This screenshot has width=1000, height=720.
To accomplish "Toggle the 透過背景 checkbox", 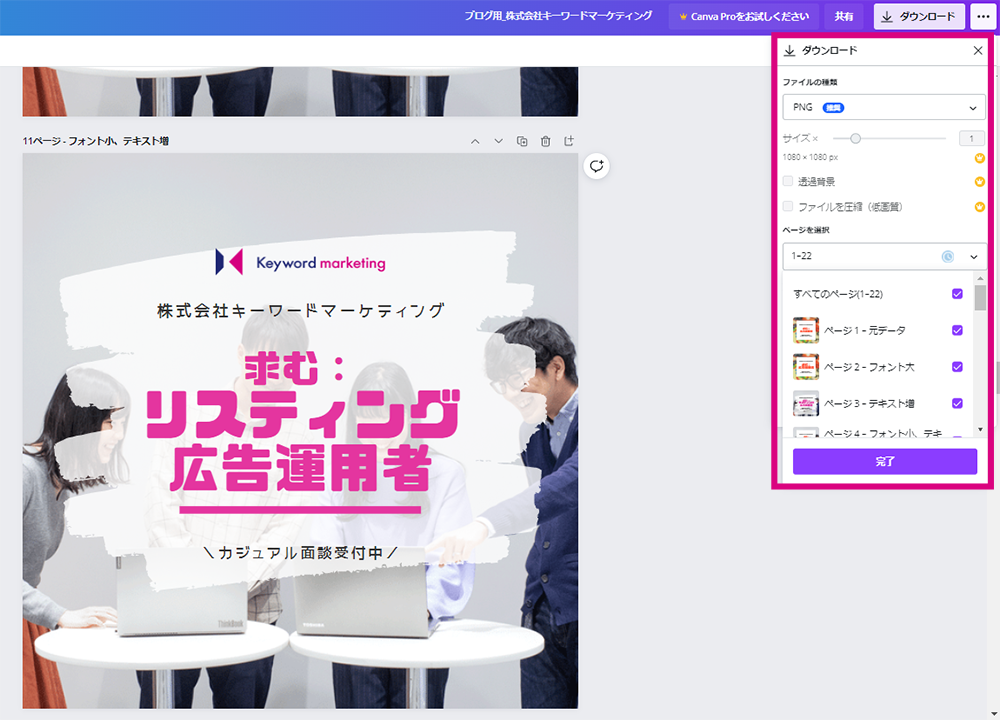I will click(x=788, y=182).
